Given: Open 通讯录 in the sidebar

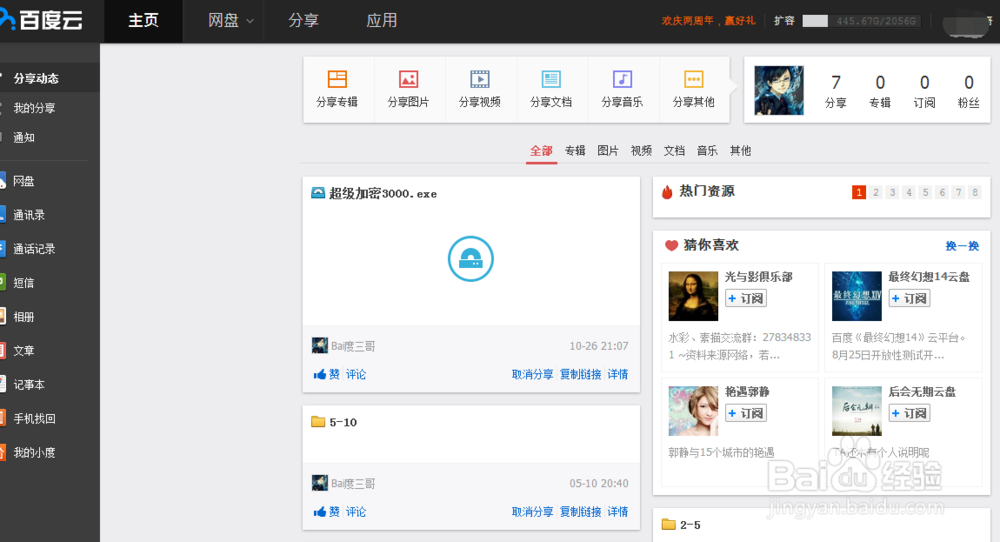Looking at the screenshot, I should 29,215.
